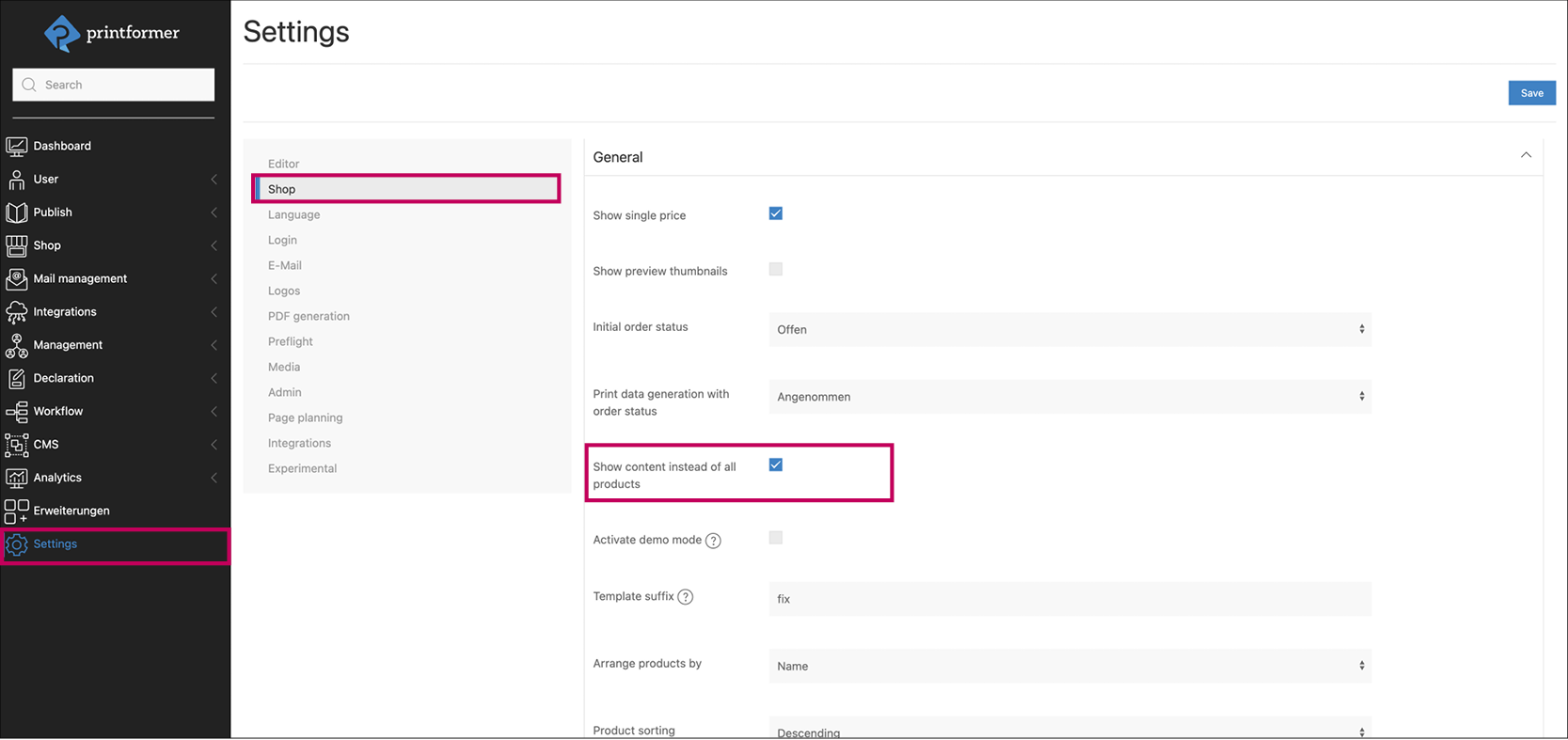Click the Dashboard icon in sidebar
The height and width of the screenshot is (740, 1568).
(16, 147)
